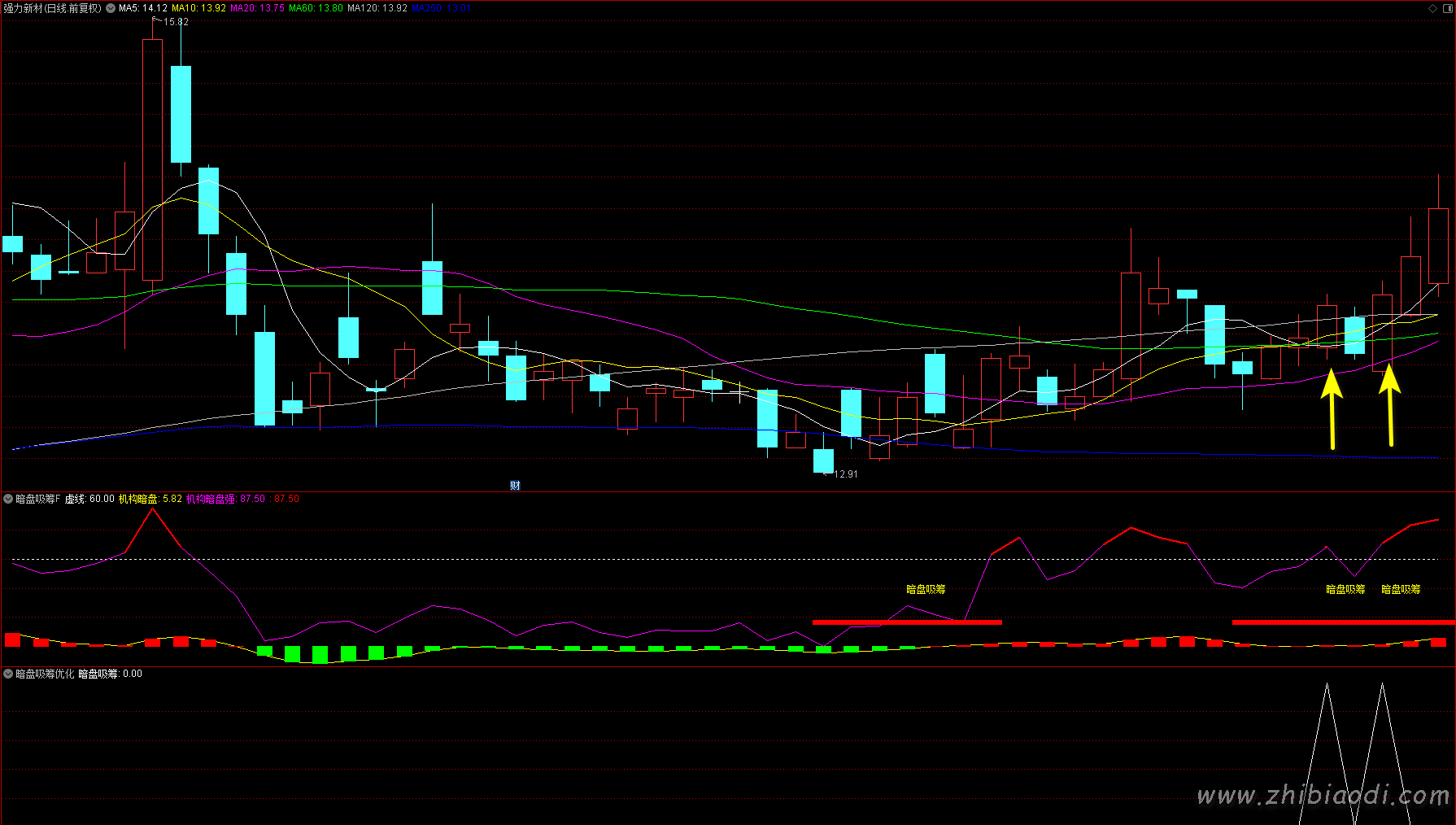The image size is (1456, 825).
Task: Select the 虚线 indicator value label
Action: click(89, 499)
